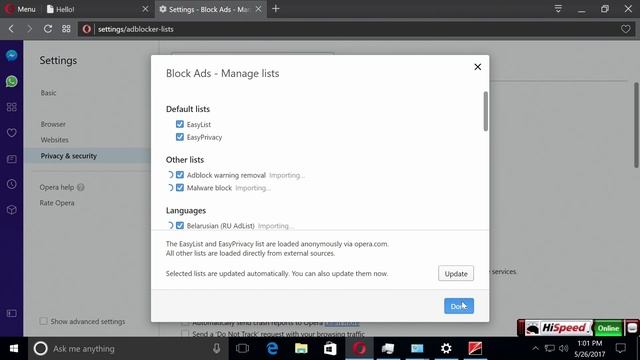
Task: Click the taskbar clock showing 1:01 PM
Action: pyautogui.click(x=589, y=349)
